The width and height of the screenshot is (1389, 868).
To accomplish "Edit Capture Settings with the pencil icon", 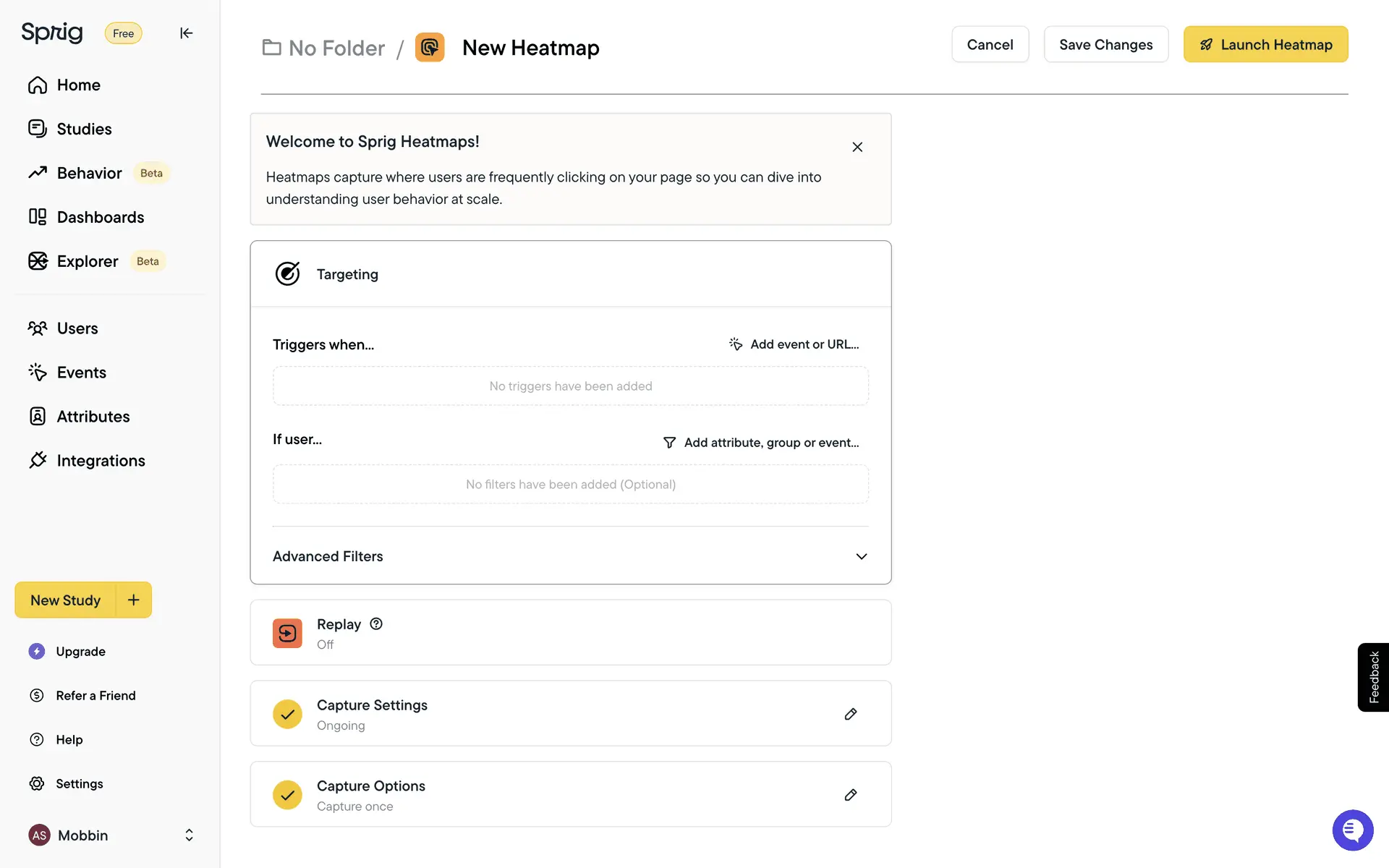I will point(851,714).
